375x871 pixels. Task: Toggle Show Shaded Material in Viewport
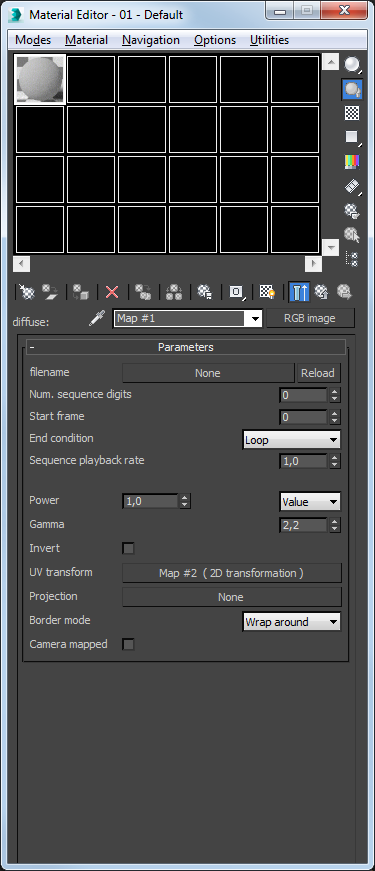(x=268, y=292)
